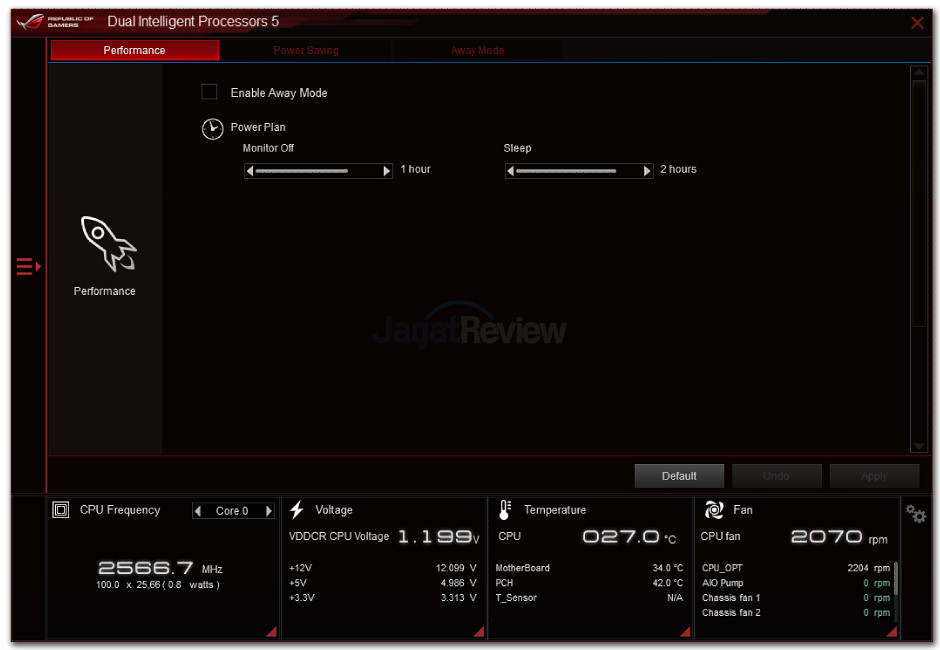Switch to the Away Mode tab
Image resolution: width=940 pixels, height=650 pixels.
pos(477,50)
